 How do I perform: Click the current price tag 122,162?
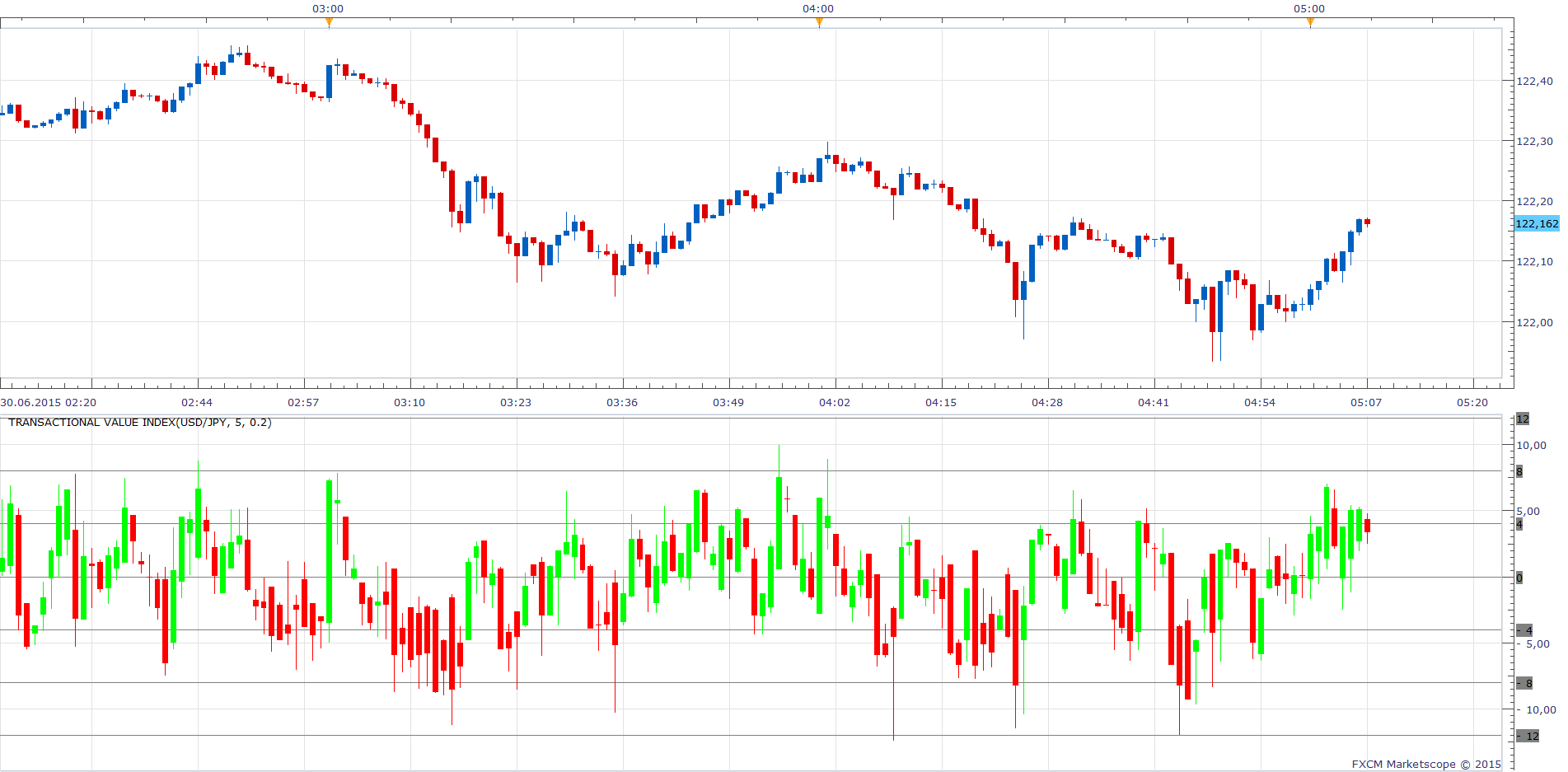(1537, 223)
